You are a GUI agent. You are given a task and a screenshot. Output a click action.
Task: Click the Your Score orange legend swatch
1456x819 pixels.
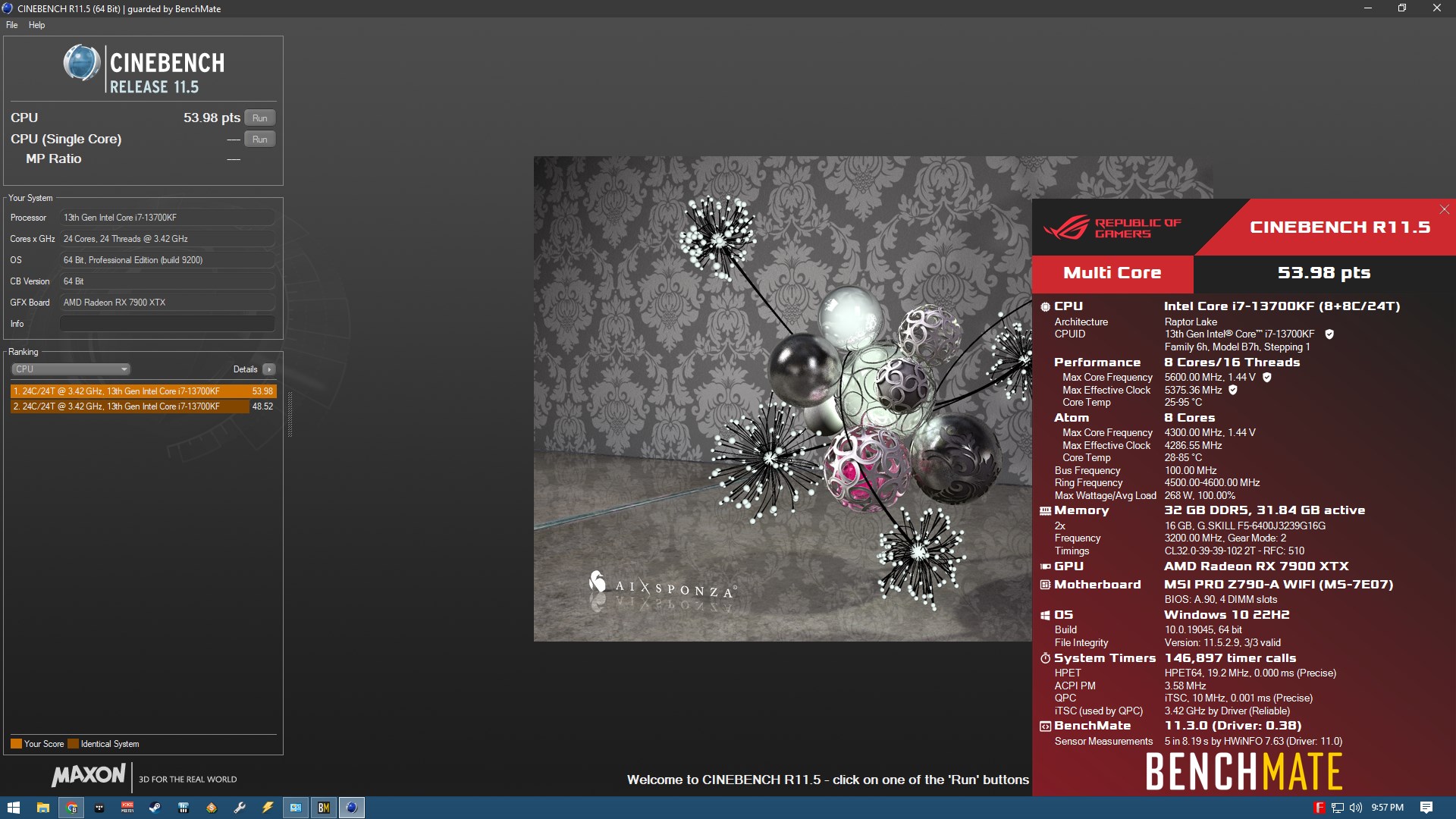[16, 744]
